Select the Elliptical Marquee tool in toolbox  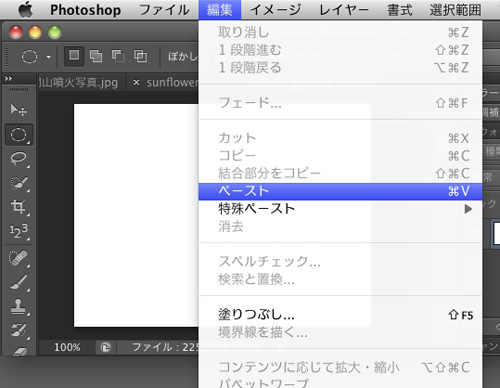[x=19, y=135]
